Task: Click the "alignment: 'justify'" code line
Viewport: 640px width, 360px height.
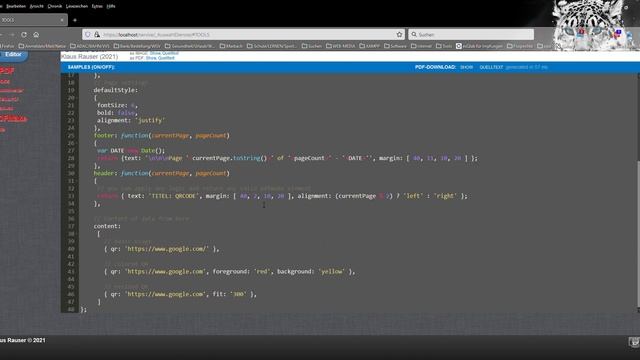Action: click(131, 120)
